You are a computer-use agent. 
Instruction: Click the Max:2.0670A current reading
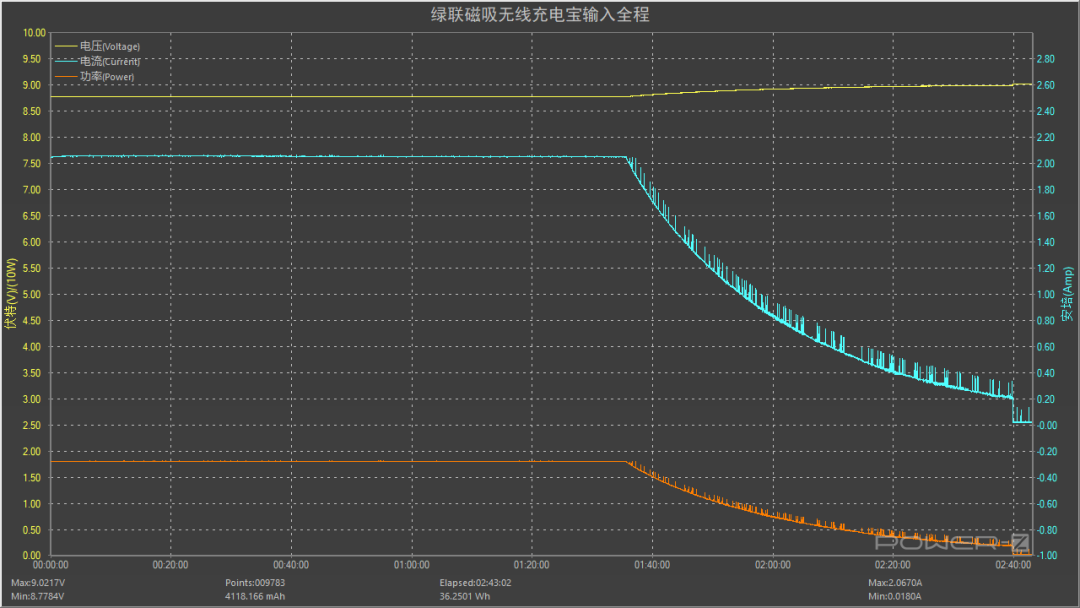coord(895,583)
